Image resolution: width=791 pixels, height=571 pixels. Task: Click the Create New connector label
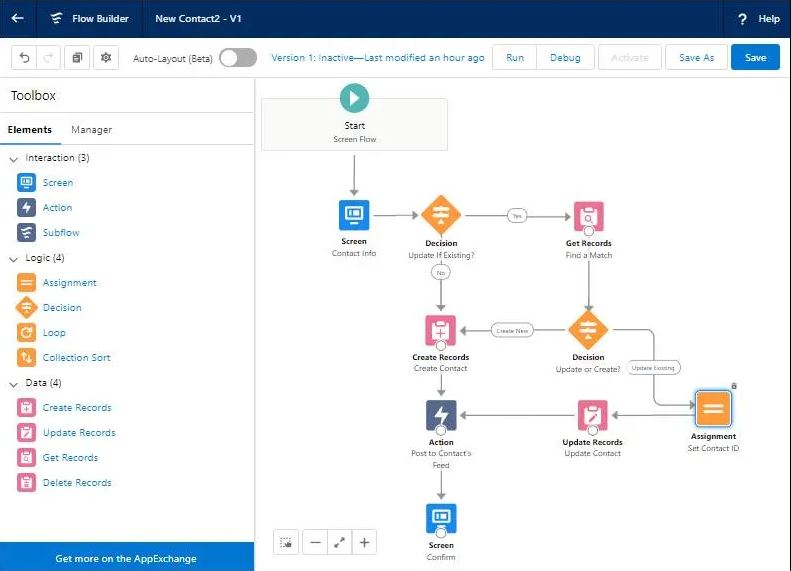click(x=512, y=331)
